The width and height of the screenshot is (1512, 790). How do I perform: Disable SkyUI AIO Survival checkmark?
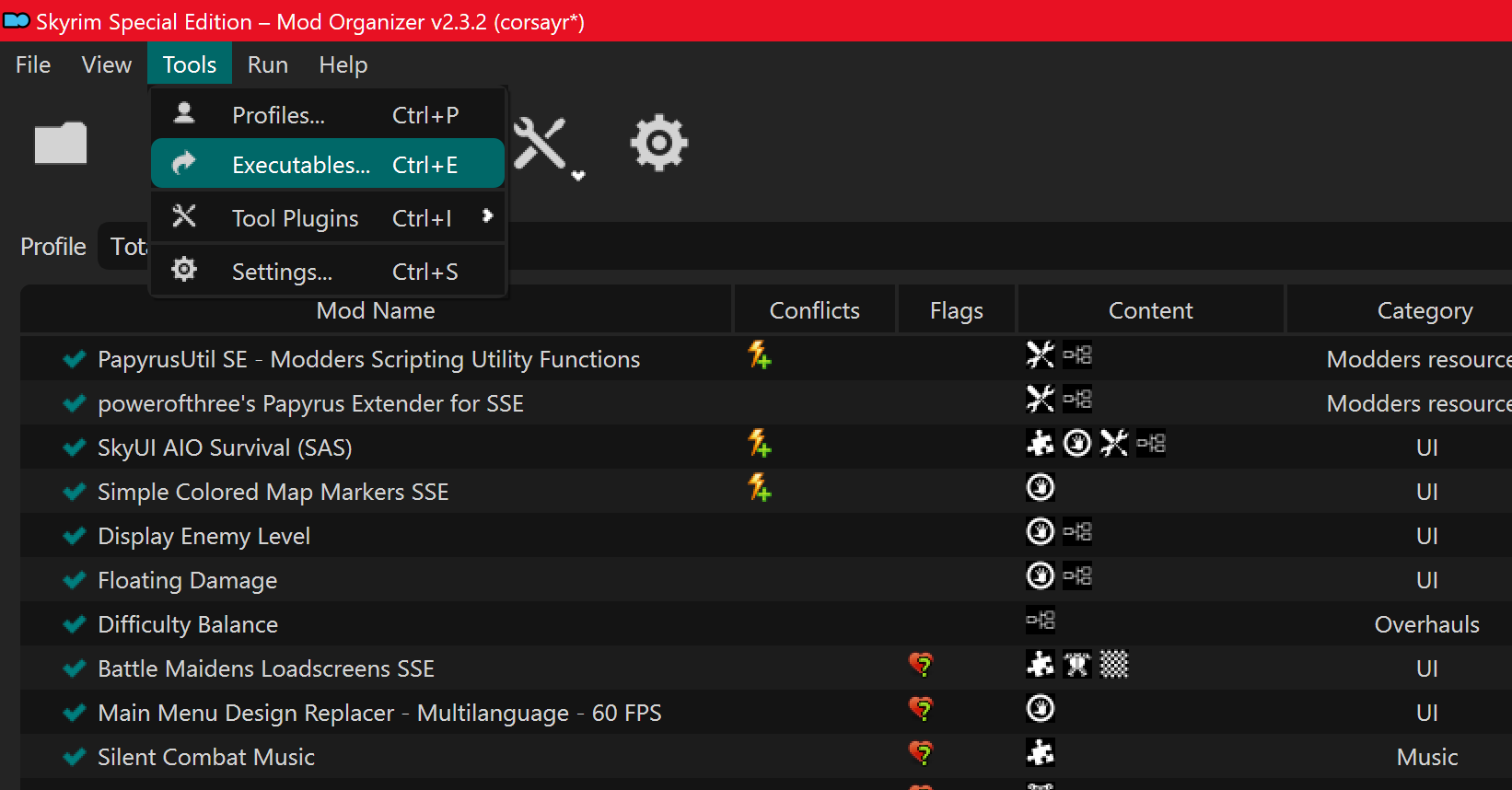74,447
